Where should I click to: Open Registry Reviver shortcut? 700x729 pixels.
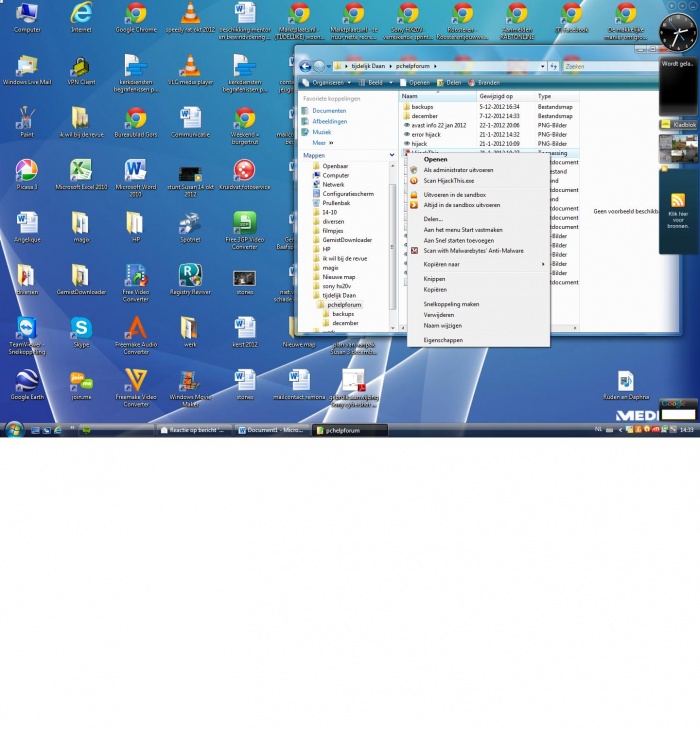[x=190, y=280]
